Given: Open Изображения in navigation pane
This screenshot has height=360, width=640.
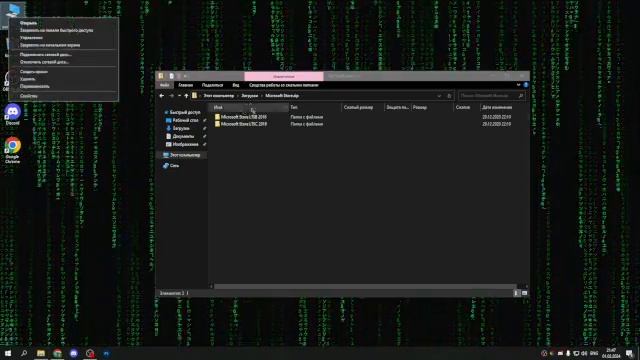Looking at the screenshot, I should click(x=185, y=144).
